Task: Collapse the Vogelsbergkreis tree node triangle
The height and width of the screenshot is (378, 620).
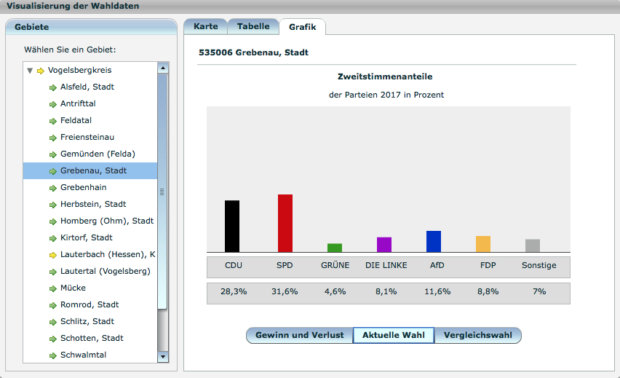Action: click(30, 71)
